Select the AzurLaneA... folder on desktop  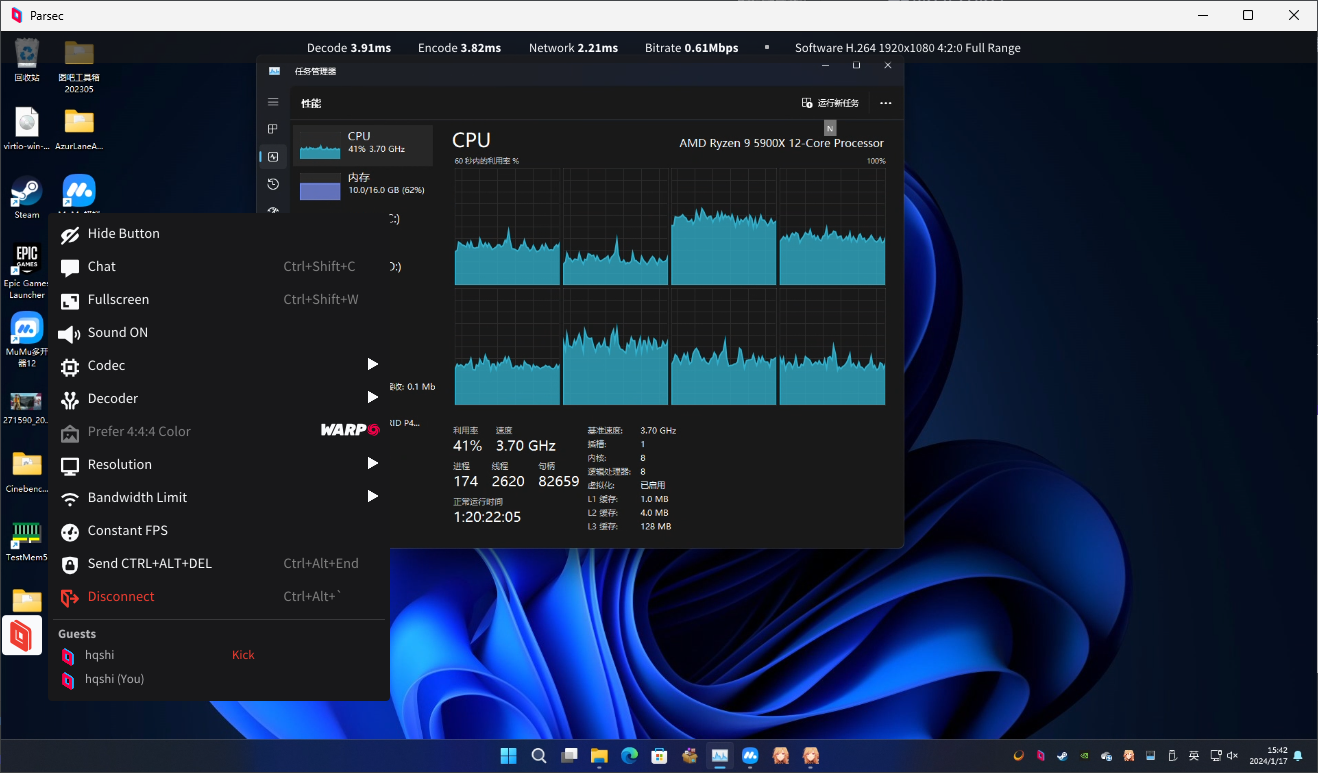[x=79, y=129]
